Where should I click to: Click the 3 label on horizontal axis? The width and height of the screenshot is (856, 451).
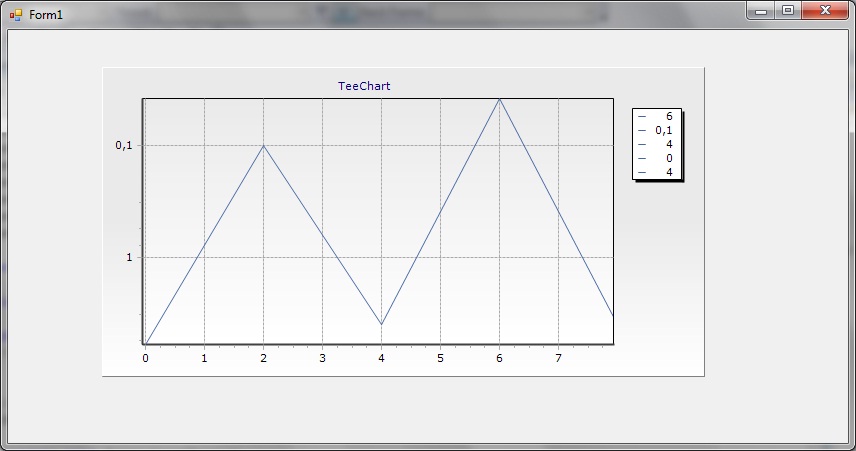[322, 358]
